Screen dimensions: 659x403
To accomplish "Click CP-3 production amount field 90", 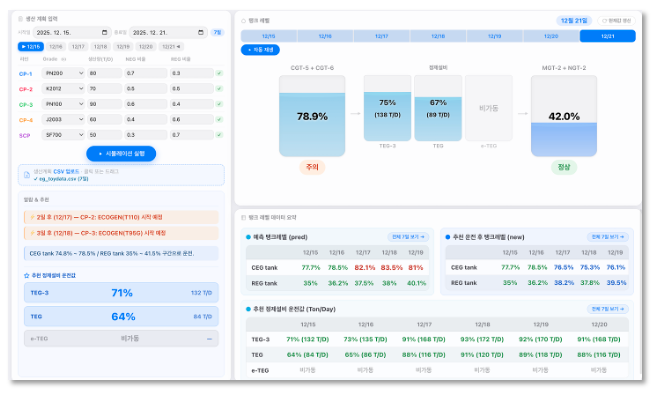I will tap(105, 104).
